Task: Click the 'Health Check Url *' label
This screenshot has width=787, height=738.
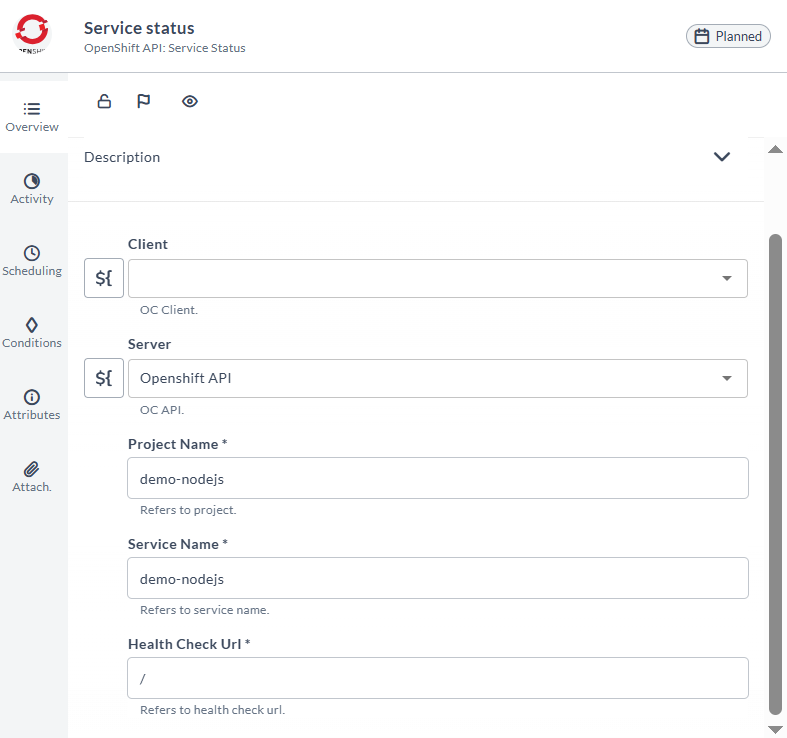Action: (189, 644)
